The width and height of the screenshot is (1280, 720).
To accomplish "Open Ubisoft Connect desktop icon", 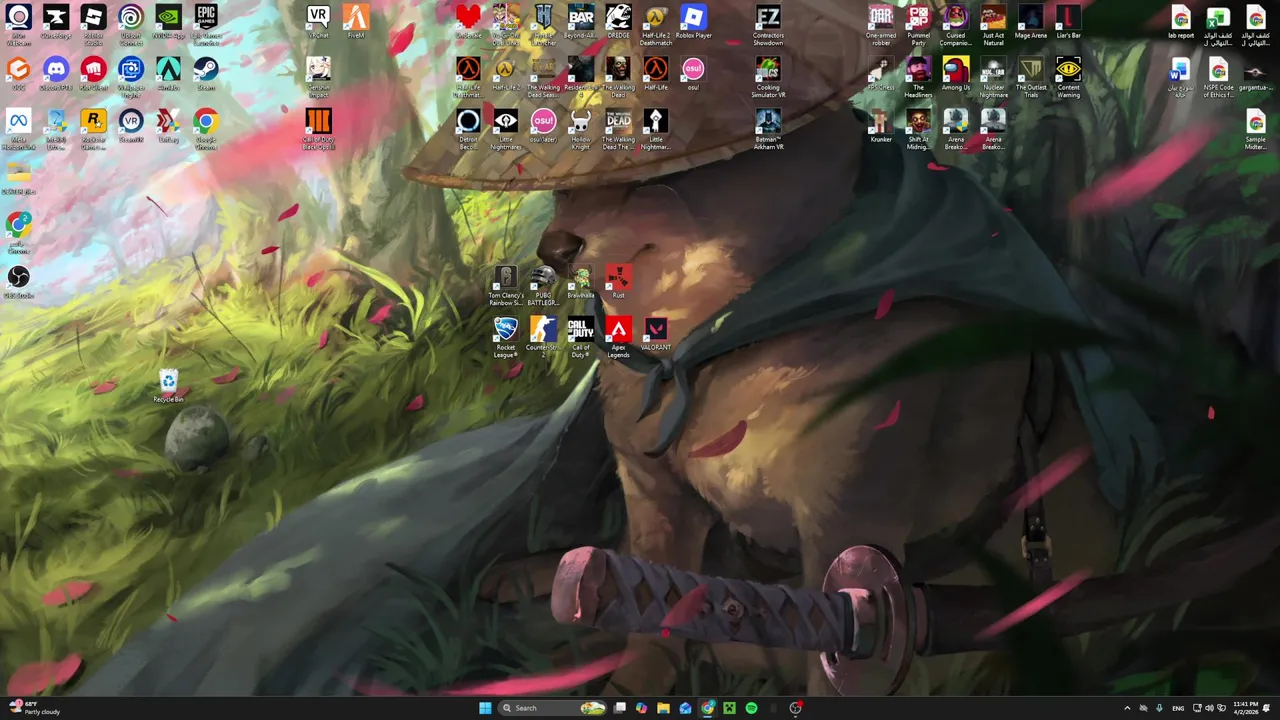I will [x=130, y=24].
